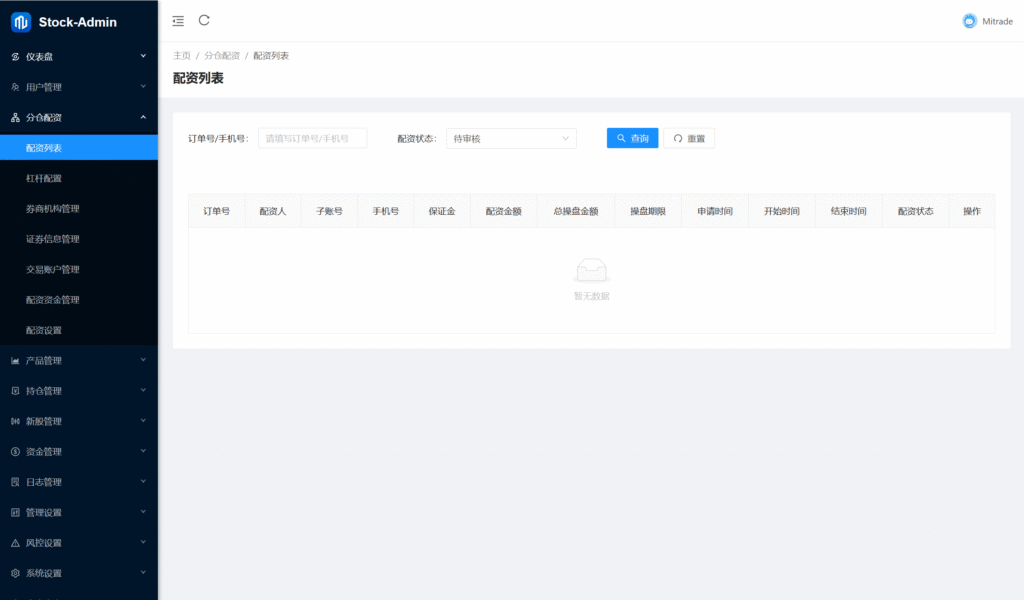Collapse the 分仓配资 submenu
This screenshot has height=600, width=1024.
pyautogui.click(x=143, y=117)
